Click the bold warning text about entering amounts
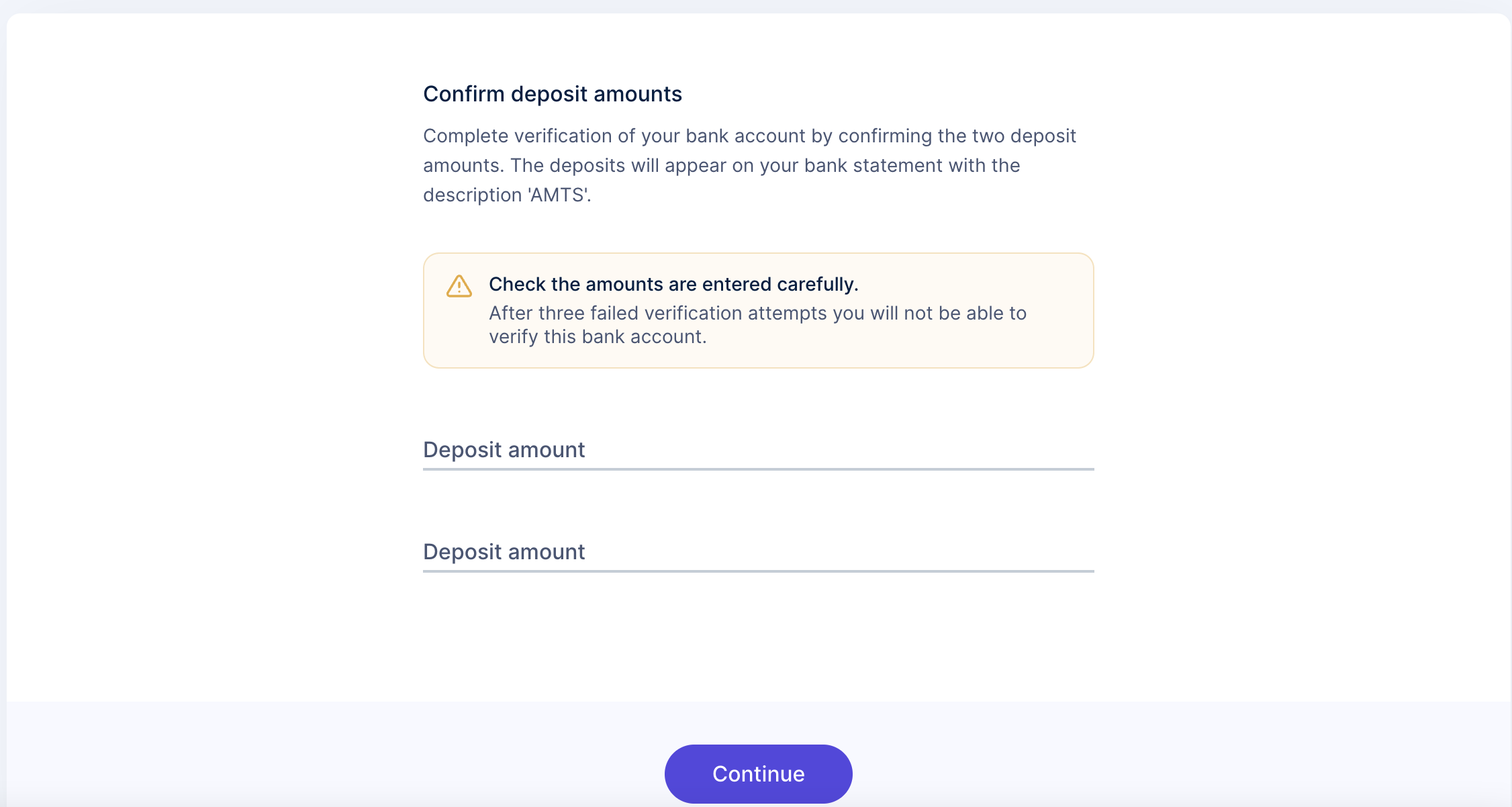The image size is (1512, 807). tap(673, 284)
